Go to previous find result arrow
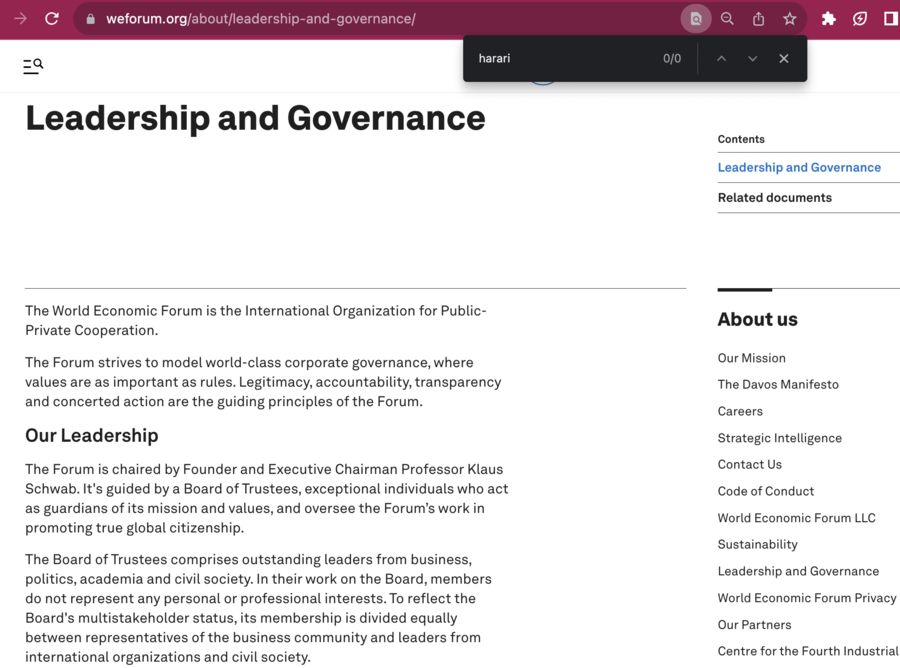Screen dimensions: 900x668 coord(721,59)
